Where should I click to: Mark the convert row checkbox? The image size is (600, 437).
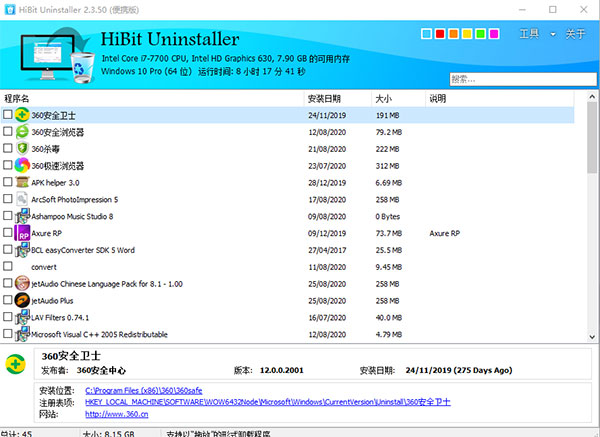pos(8,266)
